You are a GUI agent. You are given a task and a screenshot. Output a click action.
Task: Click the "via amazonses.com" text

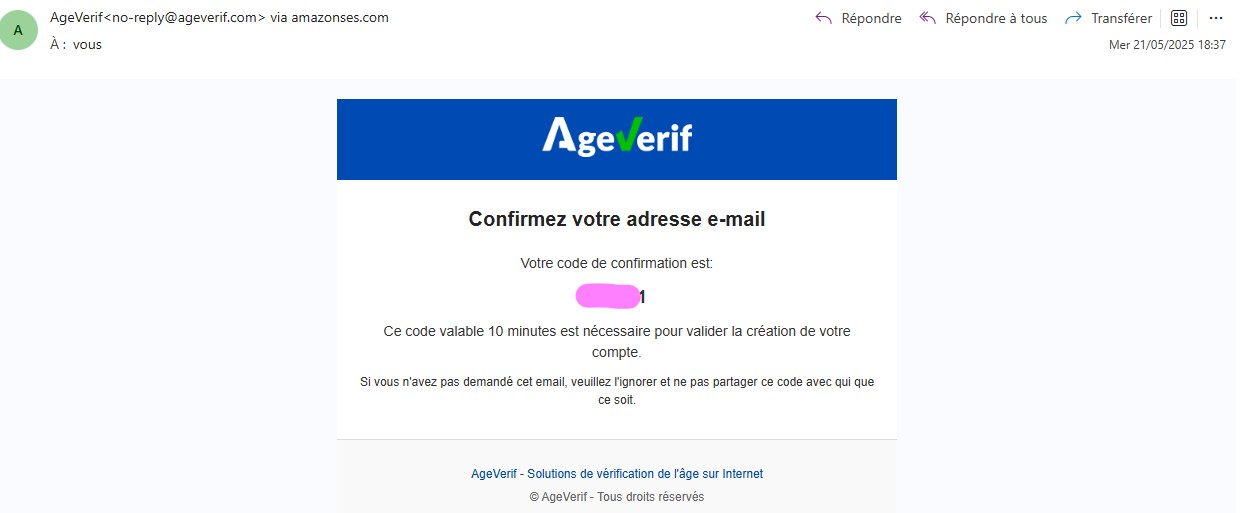[330, 18]
